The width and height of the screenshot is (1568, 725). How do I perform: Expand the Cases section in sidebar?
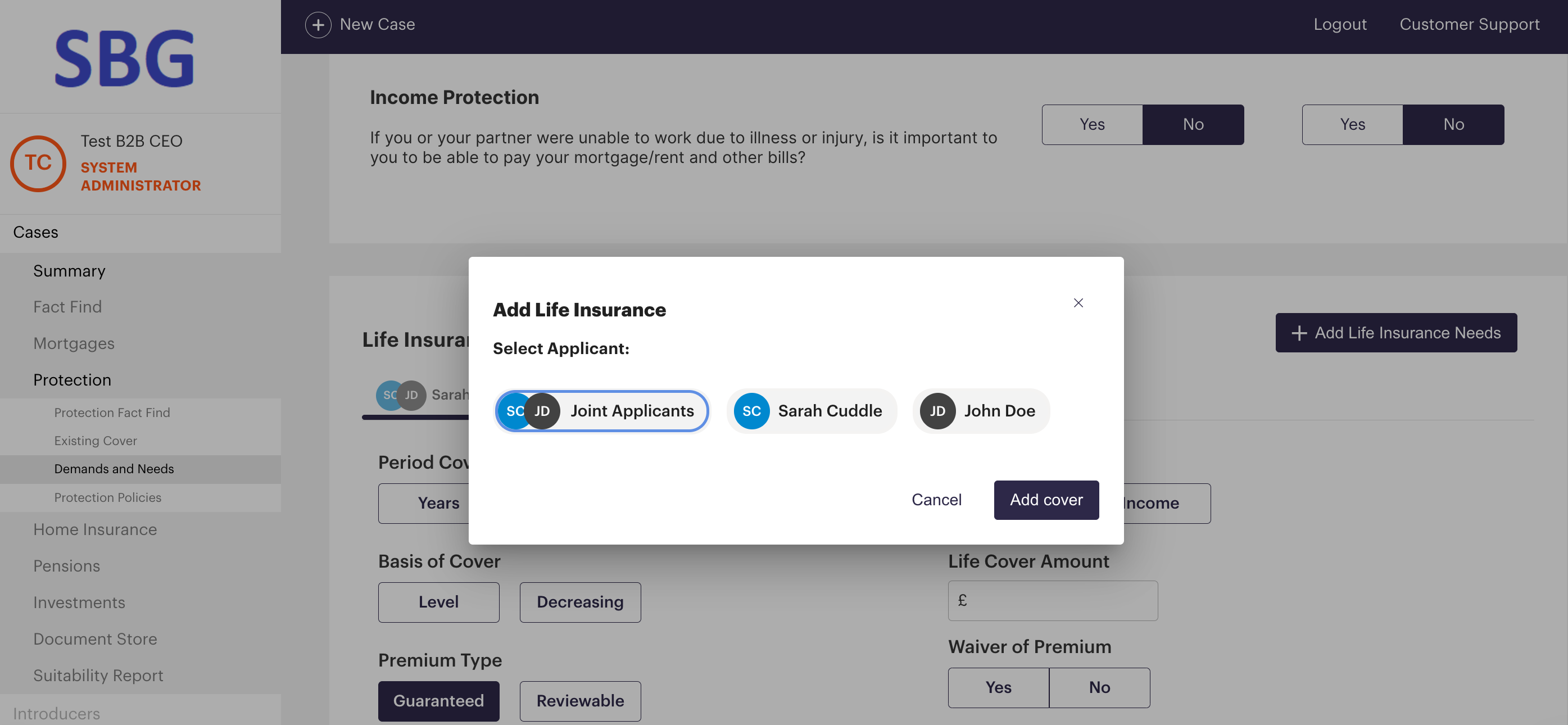[x=36, y=232]
